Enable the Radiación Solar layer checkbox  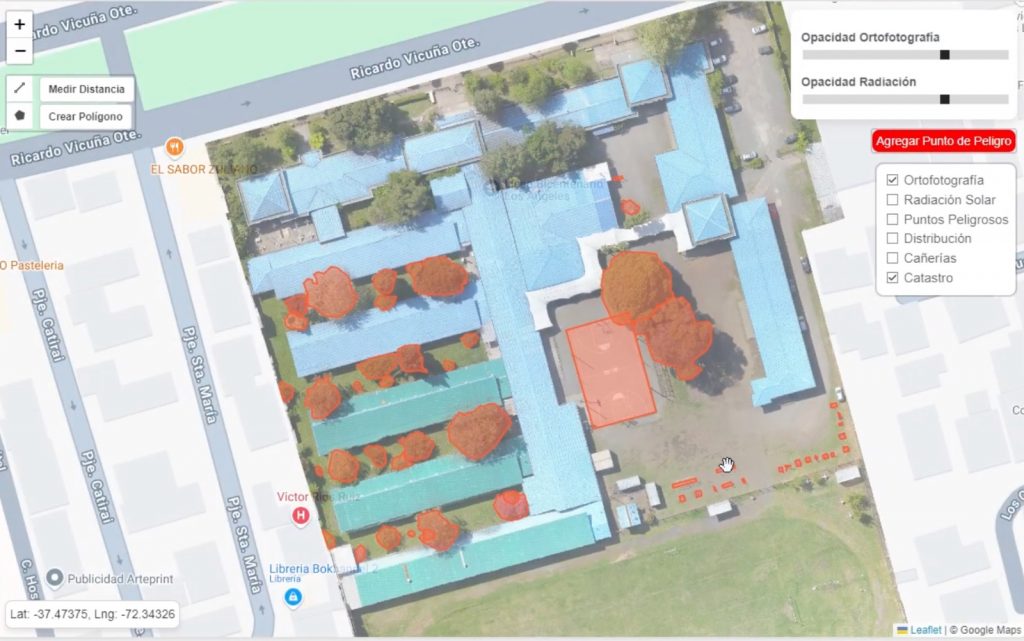coord(893,200)
